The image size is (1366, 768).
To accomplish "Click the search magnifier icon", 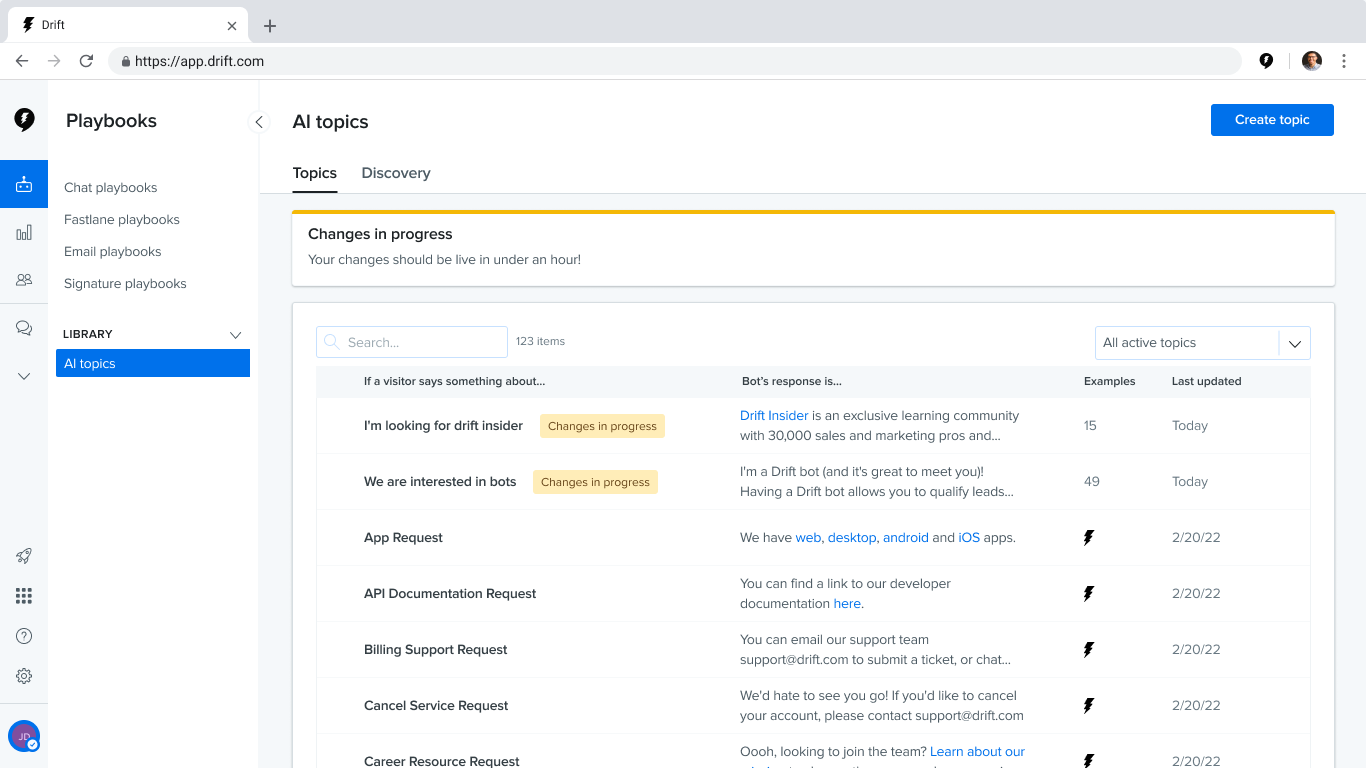I will [332, 342].
